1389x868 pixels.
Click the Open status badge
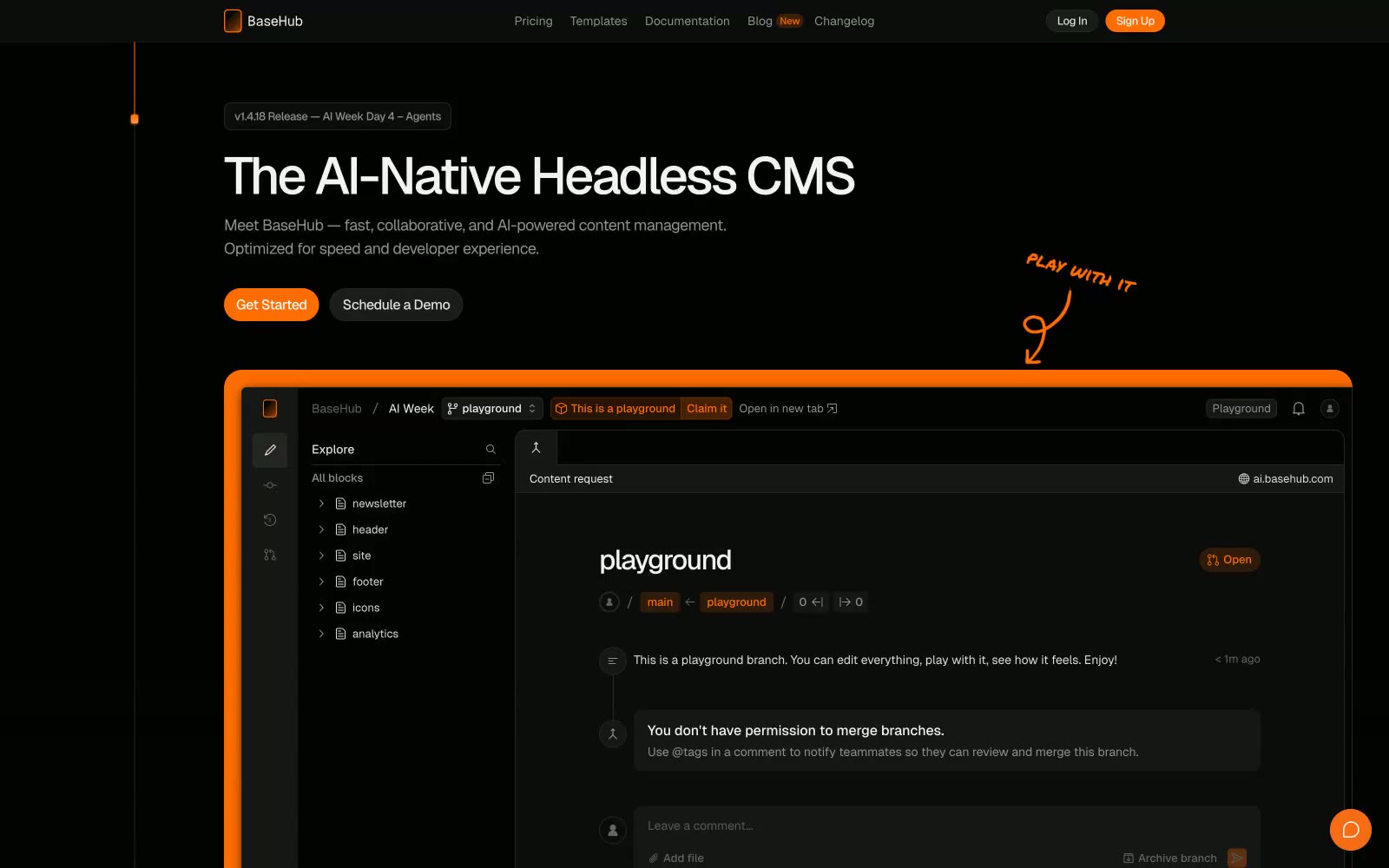coord(1229,560)
